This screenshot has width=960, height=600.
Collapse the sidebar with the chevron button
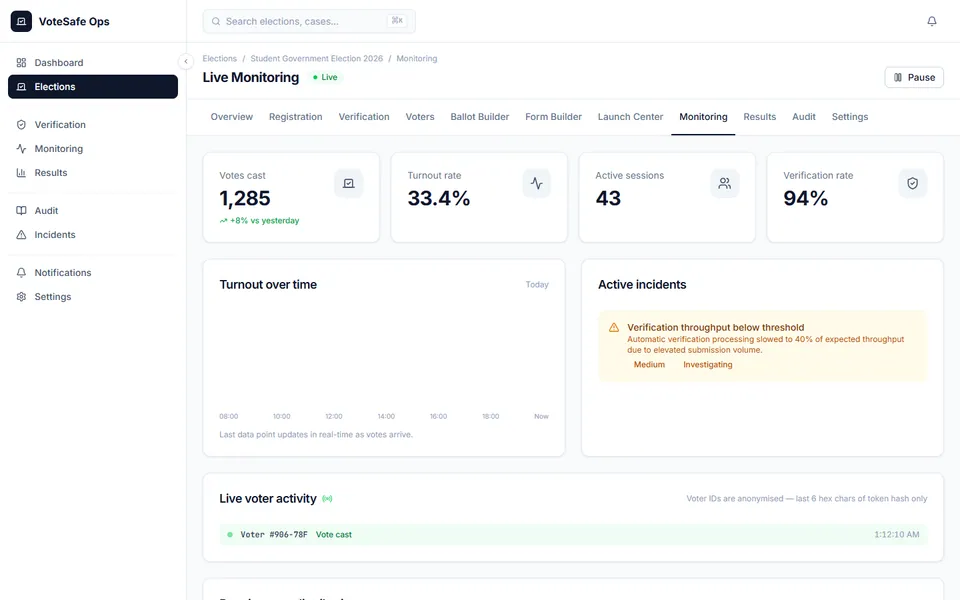(x=186, y=61)
